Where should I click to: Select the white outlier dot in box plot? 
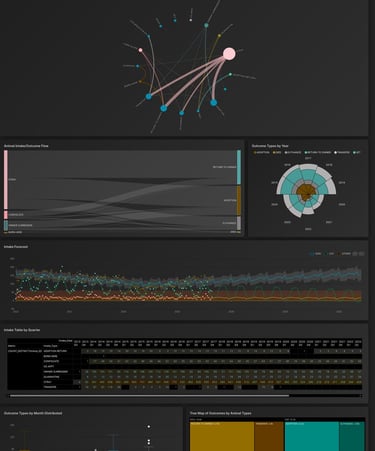[x=149, y=426]
